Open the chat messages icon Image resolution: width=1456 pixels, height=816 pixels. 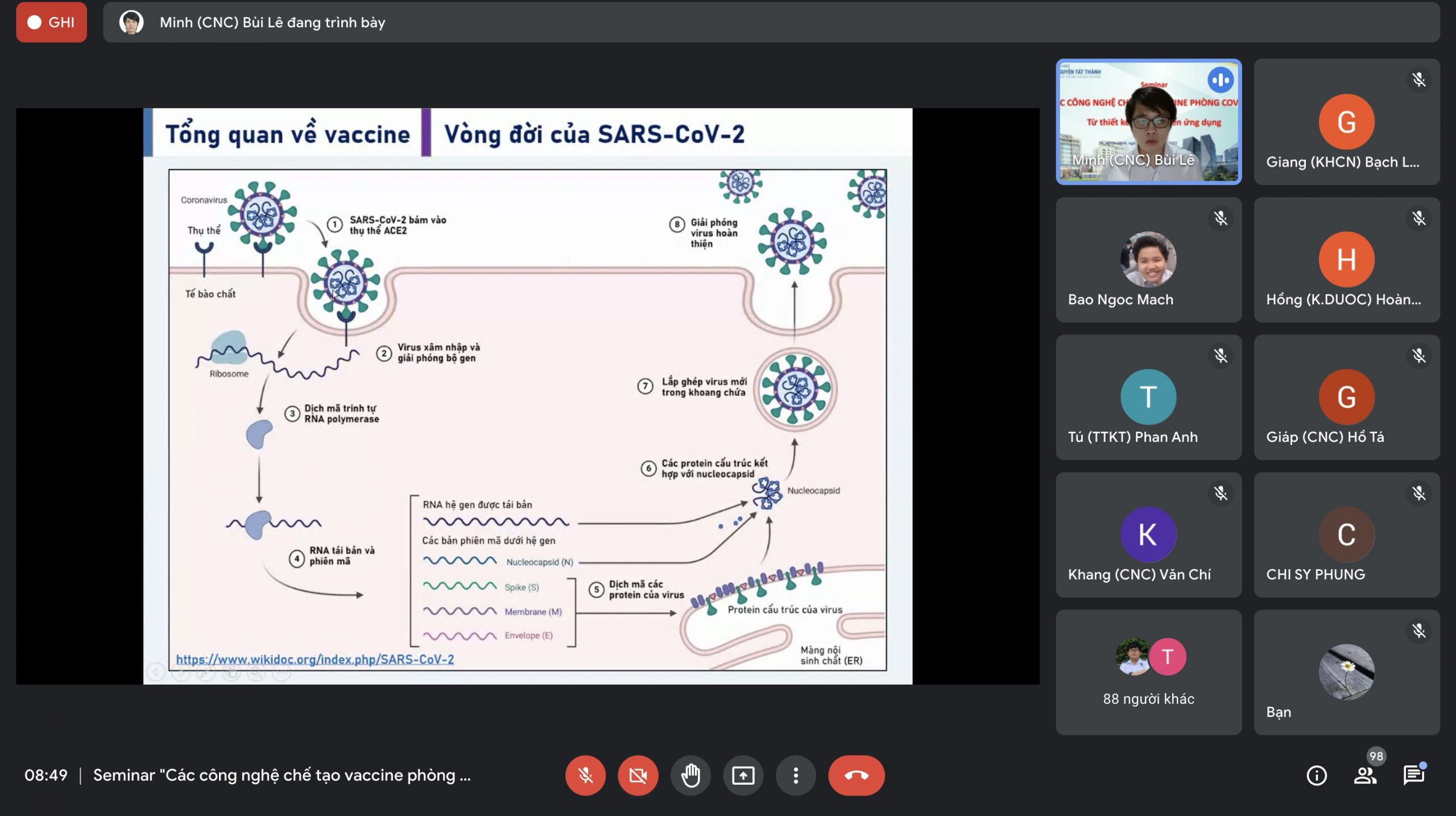(x=1413, y=776)
